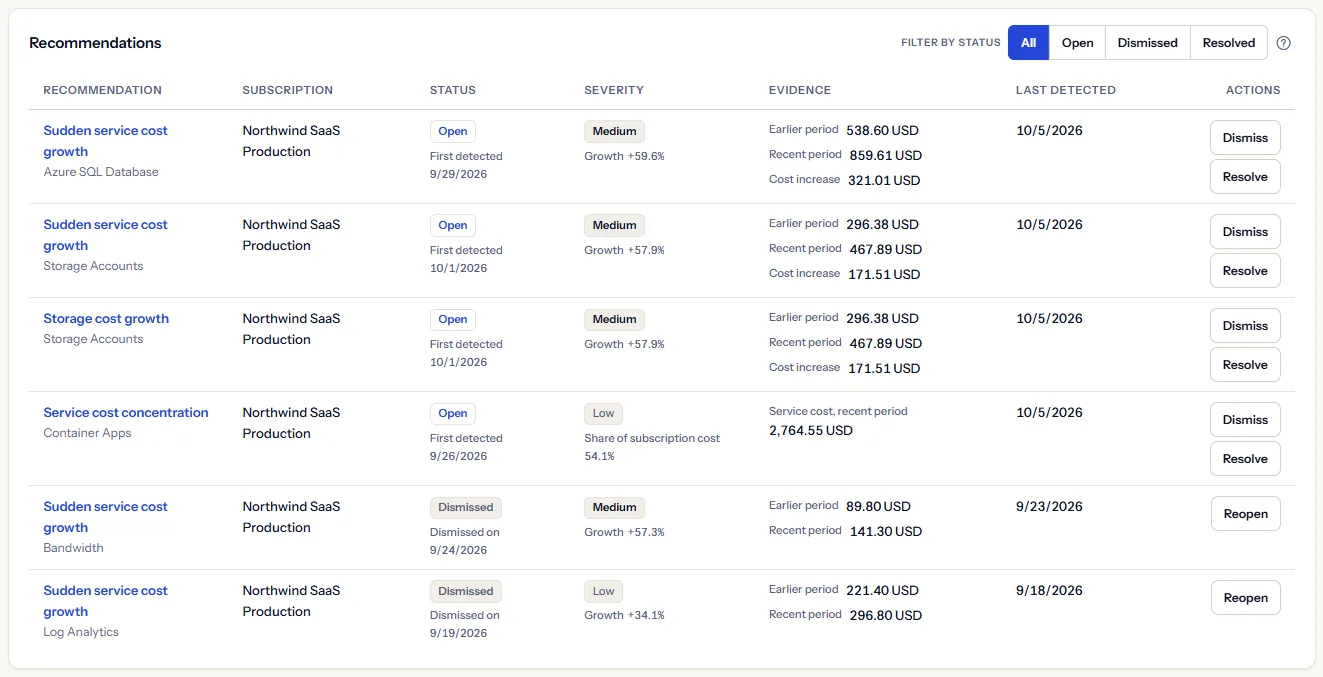Click the Dismissed badge in Bandwidth row
The image size is (1323, 677).
[x=466, y=507]
